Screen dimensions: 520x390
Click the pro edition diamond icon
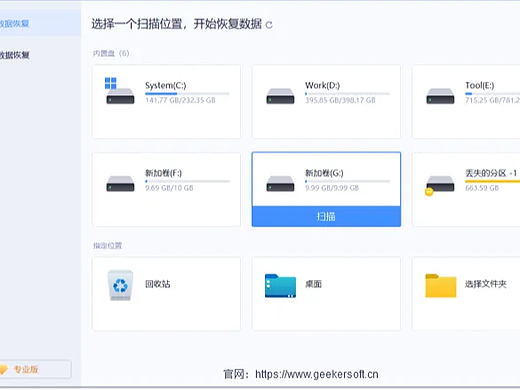(3, 369)
